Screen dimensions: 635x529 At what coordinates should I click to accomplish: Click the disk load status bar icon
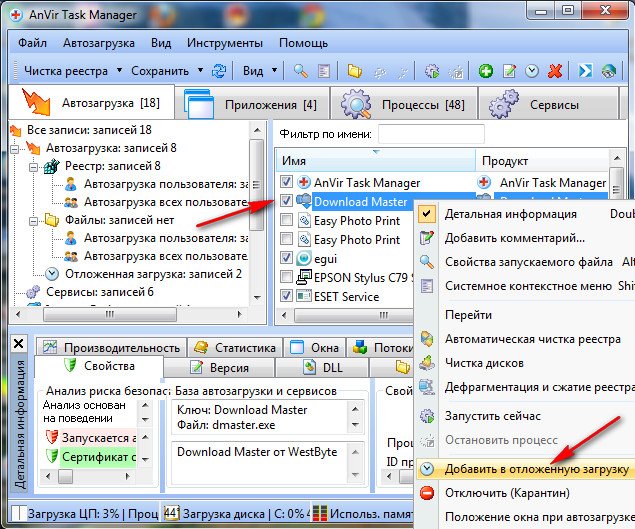coord(170,513)
